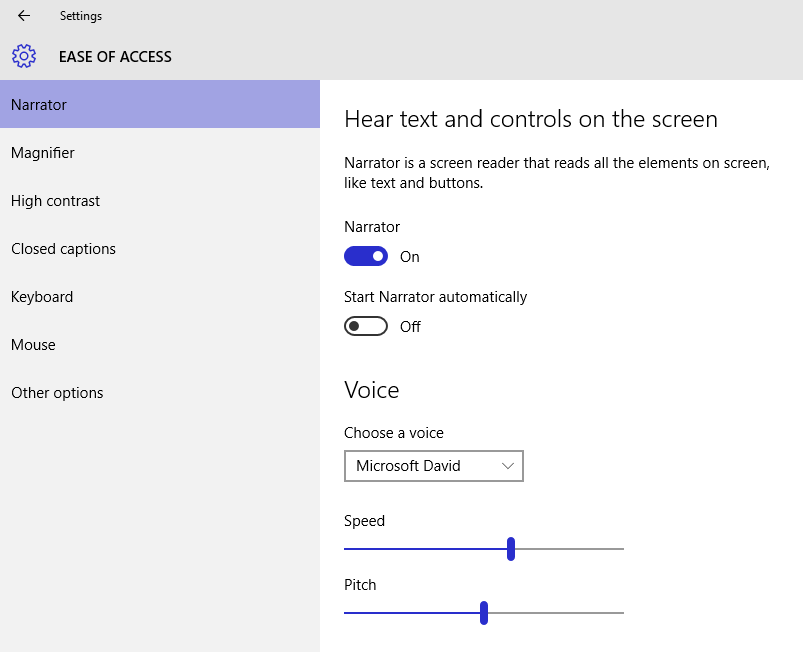The height and width of the screenshot is (652, 803).
Task: Click the Speed slider handle
Action: coord(511,549)
